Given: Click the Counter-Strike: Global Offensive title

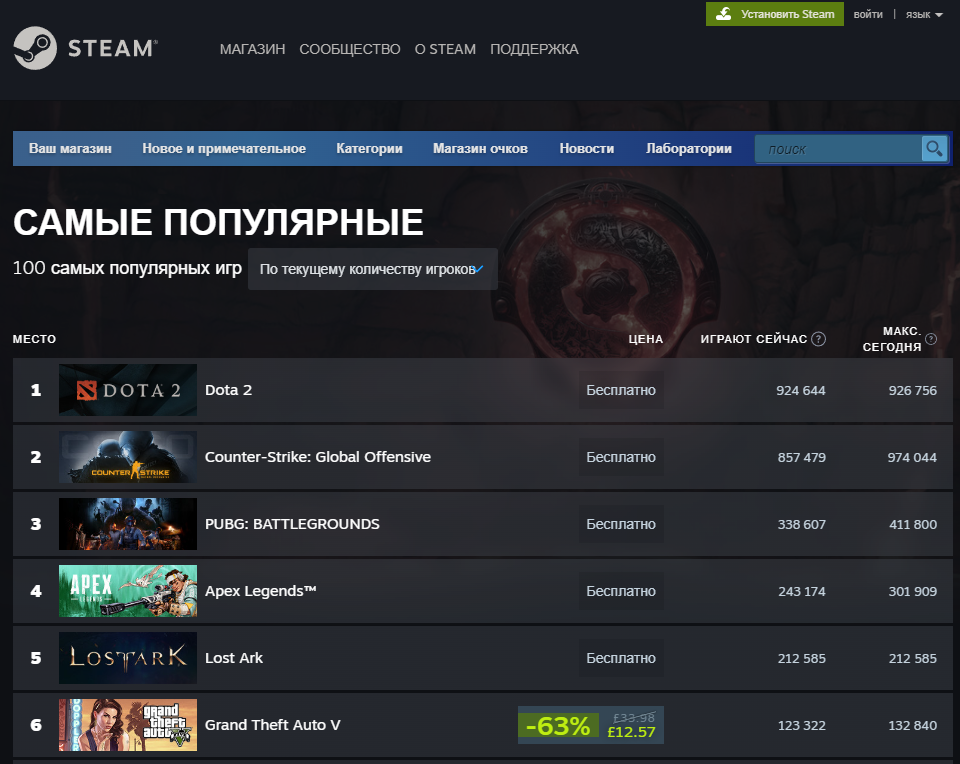Looking at the screenshot, I should [x=318, y=457].
